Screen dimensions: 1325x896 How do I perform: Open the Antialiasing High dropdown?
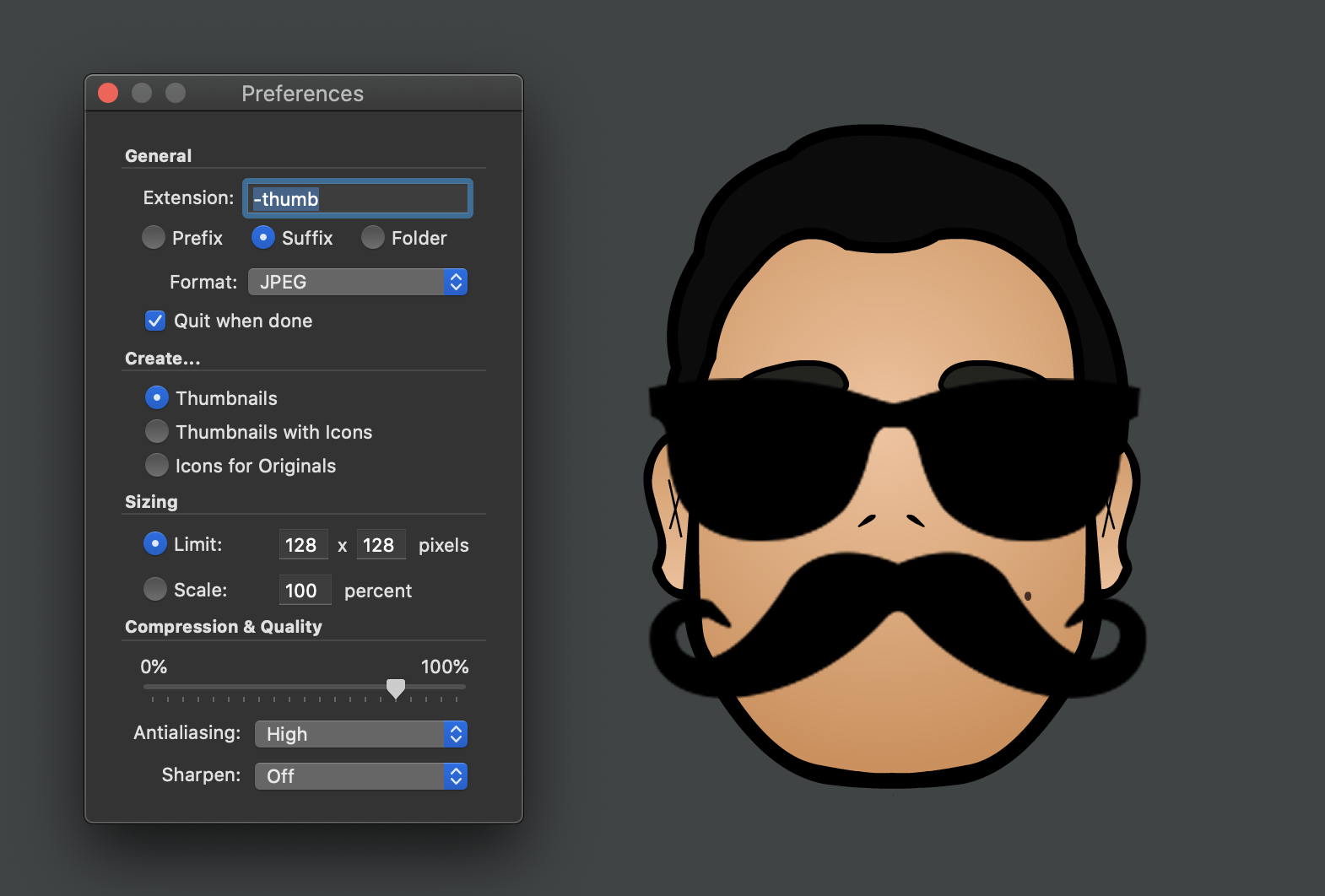tap(361, 734)
